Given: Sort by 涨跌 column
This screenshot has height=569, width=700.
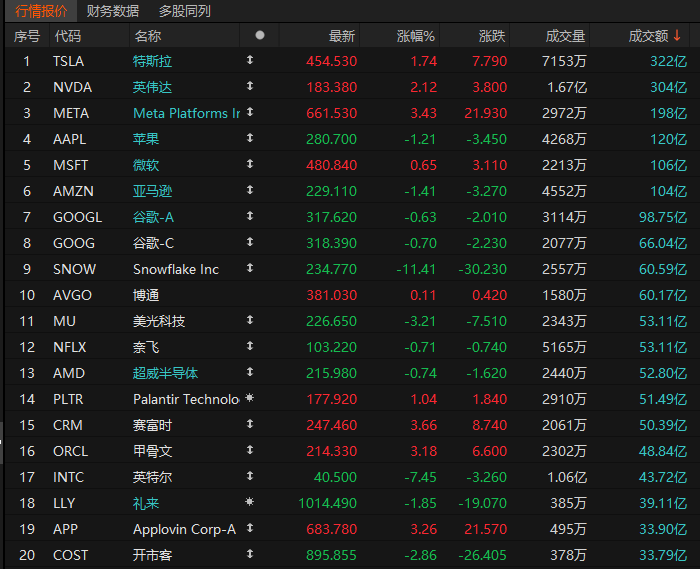Looking at the screenshot, I should (492, 36).
